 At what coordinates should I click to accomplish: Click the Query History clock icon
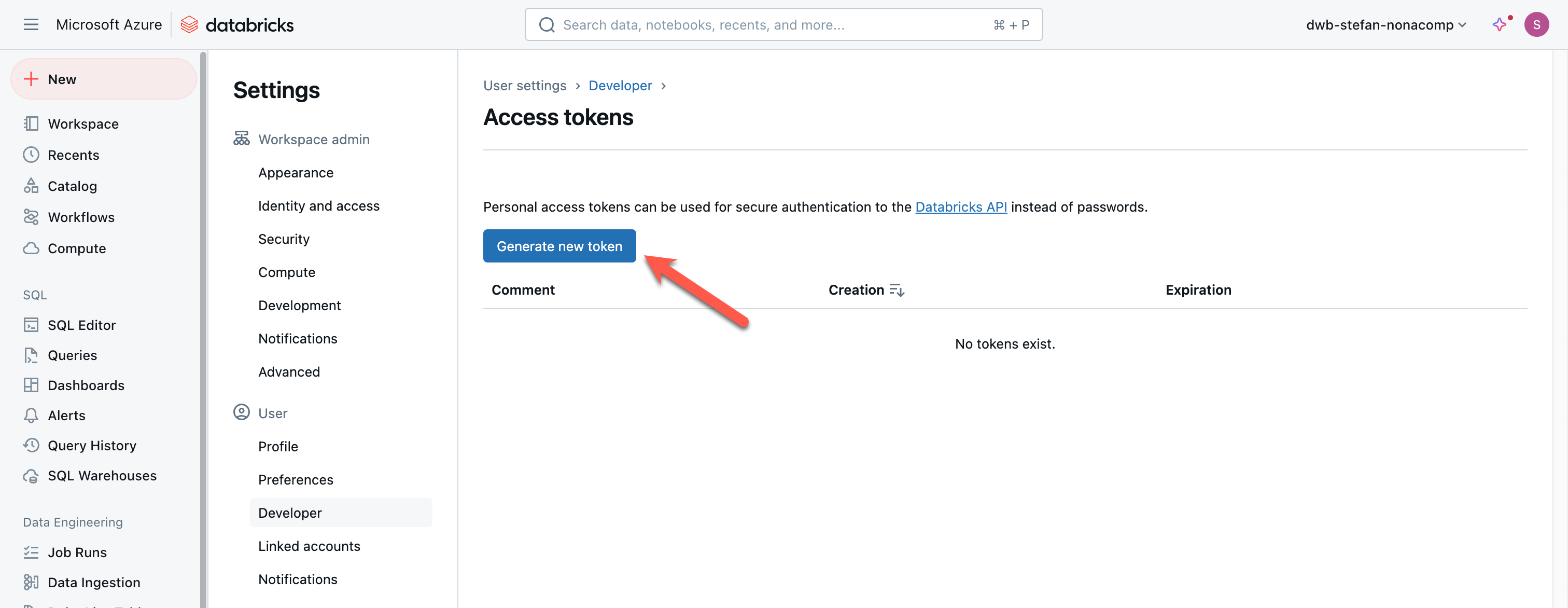[31, 445]
